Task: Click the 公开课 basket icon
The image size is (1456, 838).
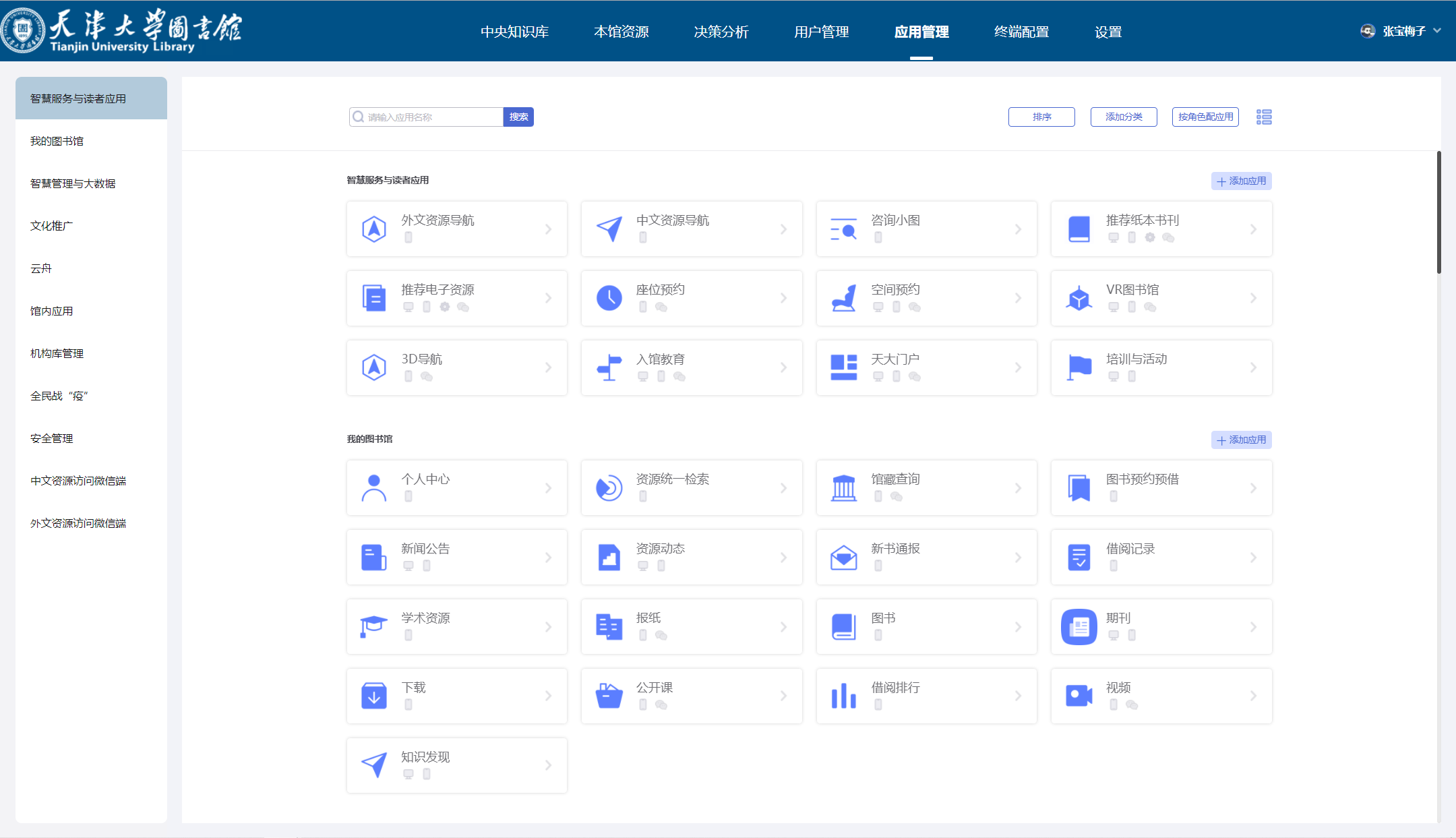Action: [609, 696]
